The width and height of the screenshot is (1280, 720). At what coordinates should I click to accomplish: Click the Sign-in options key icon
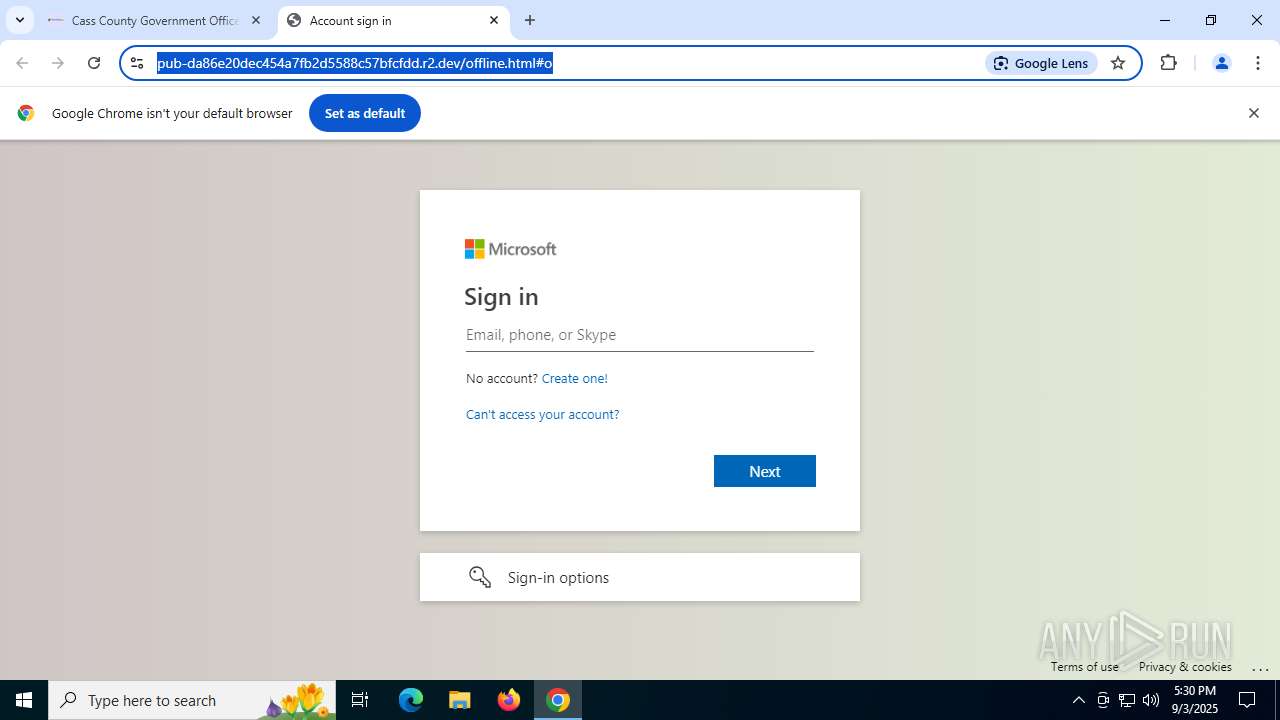(x=480, y=577)
